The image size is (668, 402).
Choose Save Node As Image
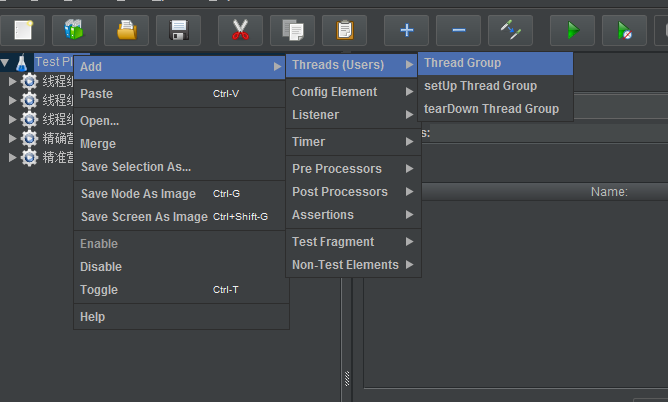(181, 194)
